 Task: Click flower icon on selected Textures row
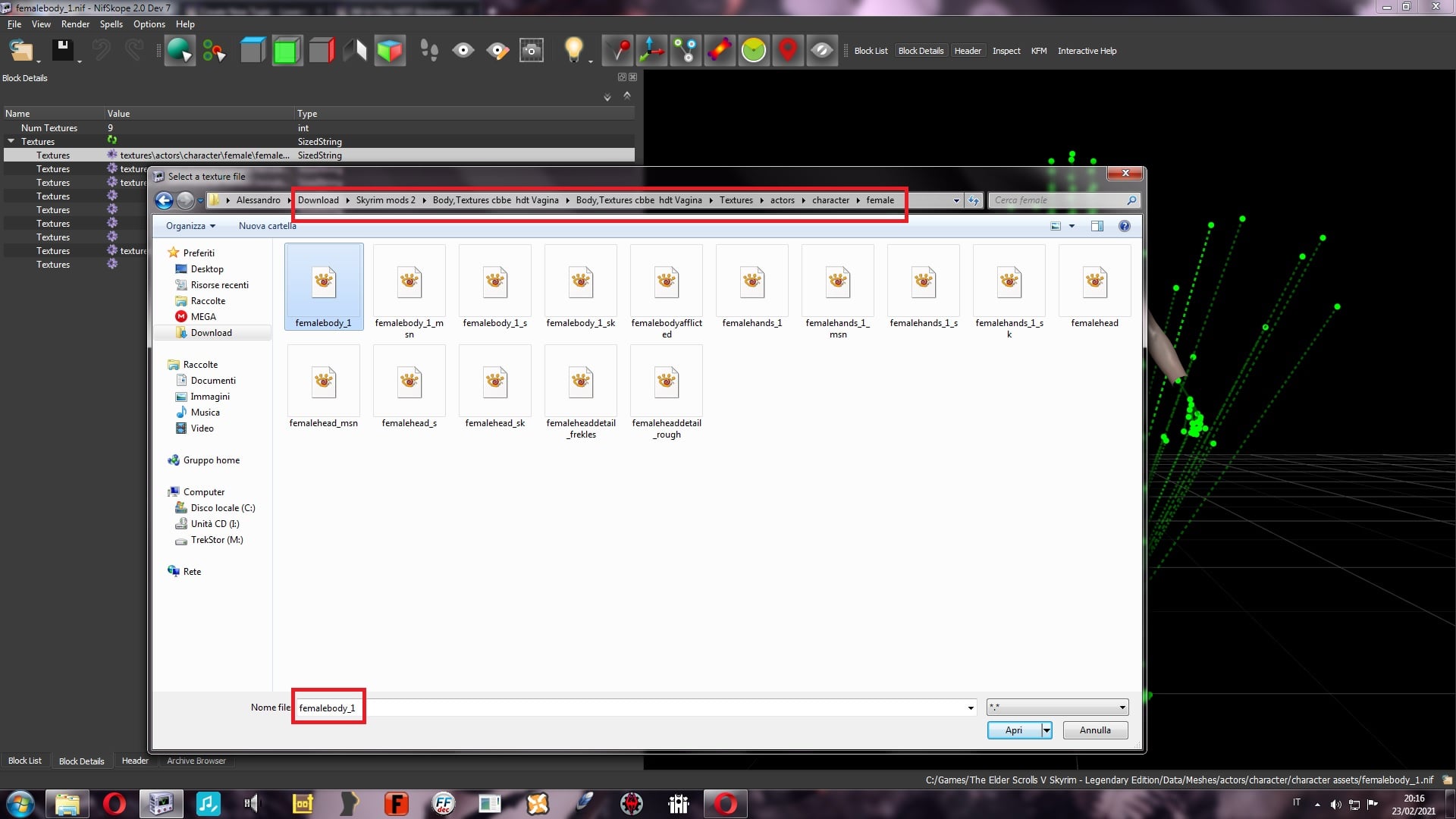(112, 155)
